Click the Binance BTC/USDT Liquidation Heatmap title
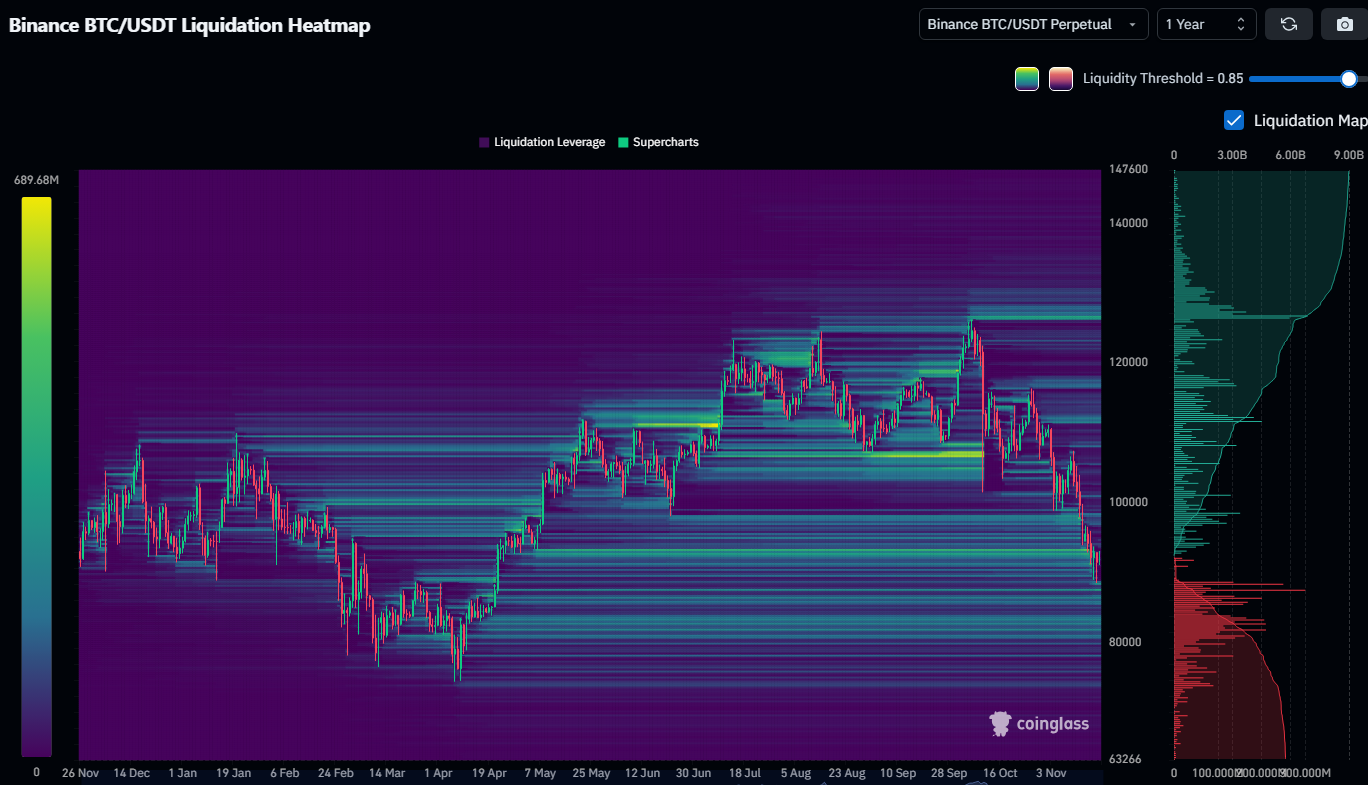Viewport: 1368px width, 785px height. [x=190, y=25]
